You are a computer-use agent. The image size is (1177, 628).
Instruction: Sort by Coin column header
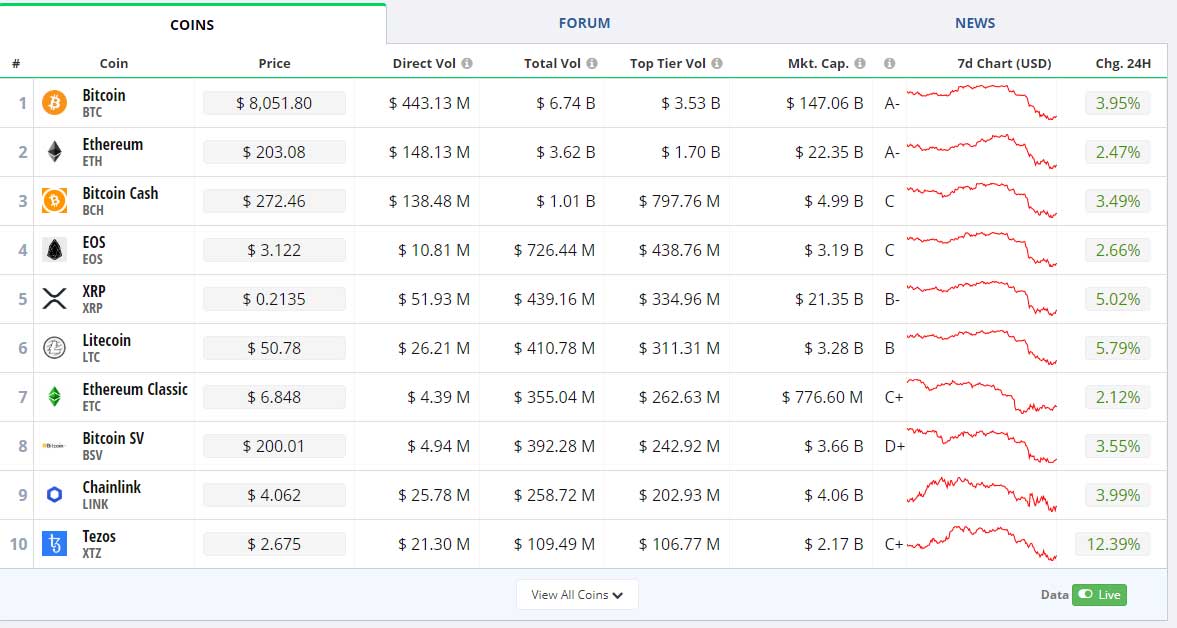[113, 64]
